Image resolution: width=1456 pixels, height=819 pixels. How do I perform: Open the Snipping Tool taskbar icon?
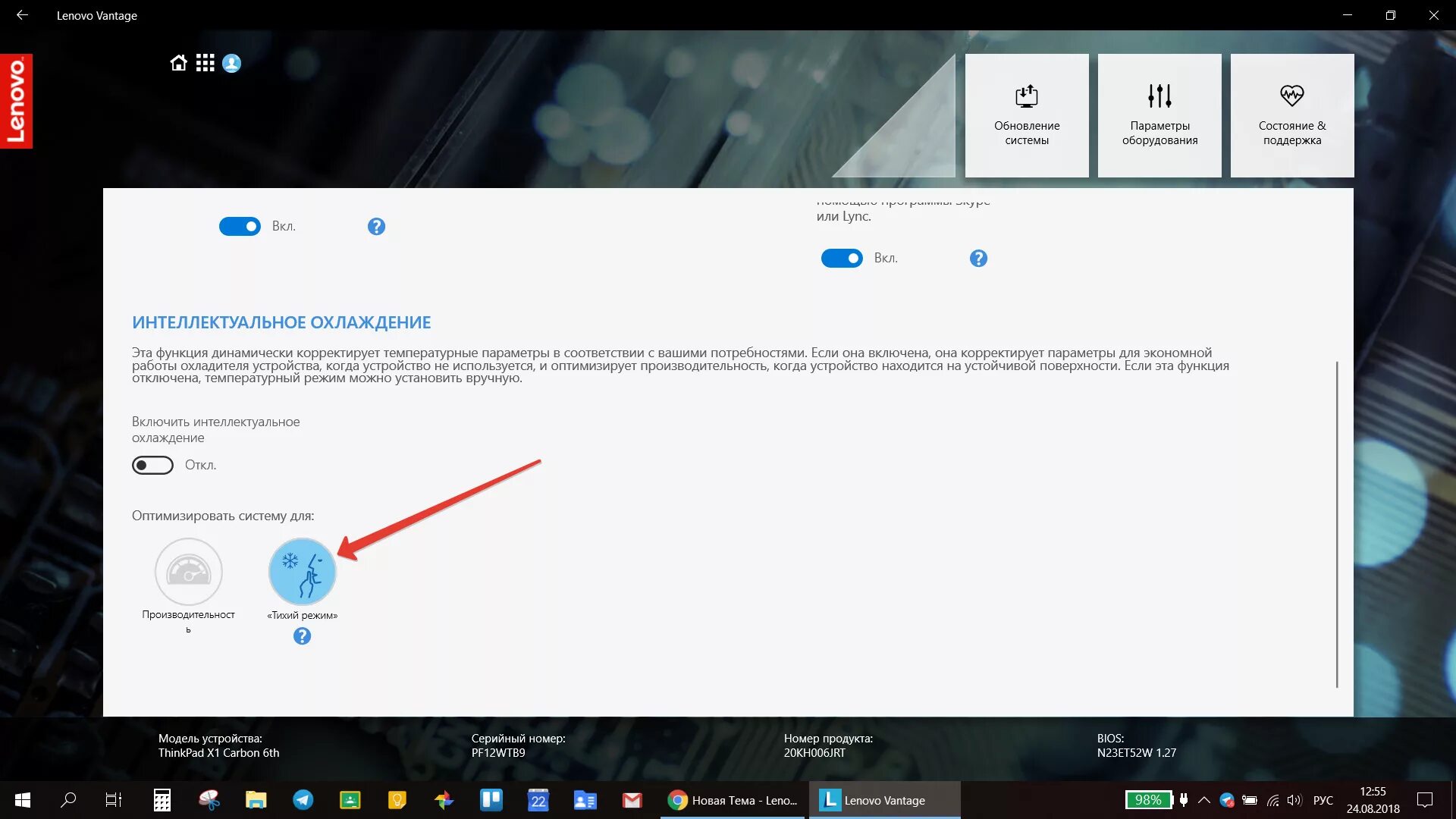(x=209, y=800)
